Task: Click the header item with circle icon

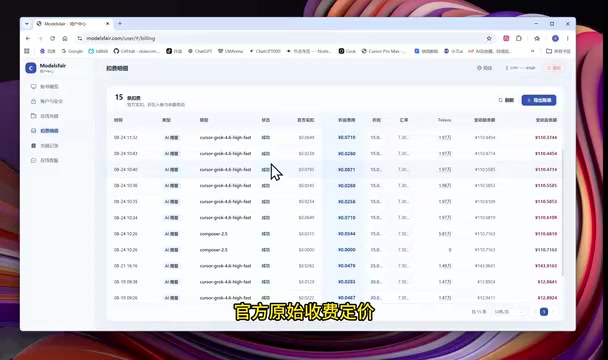Action: tap(484, 68)
